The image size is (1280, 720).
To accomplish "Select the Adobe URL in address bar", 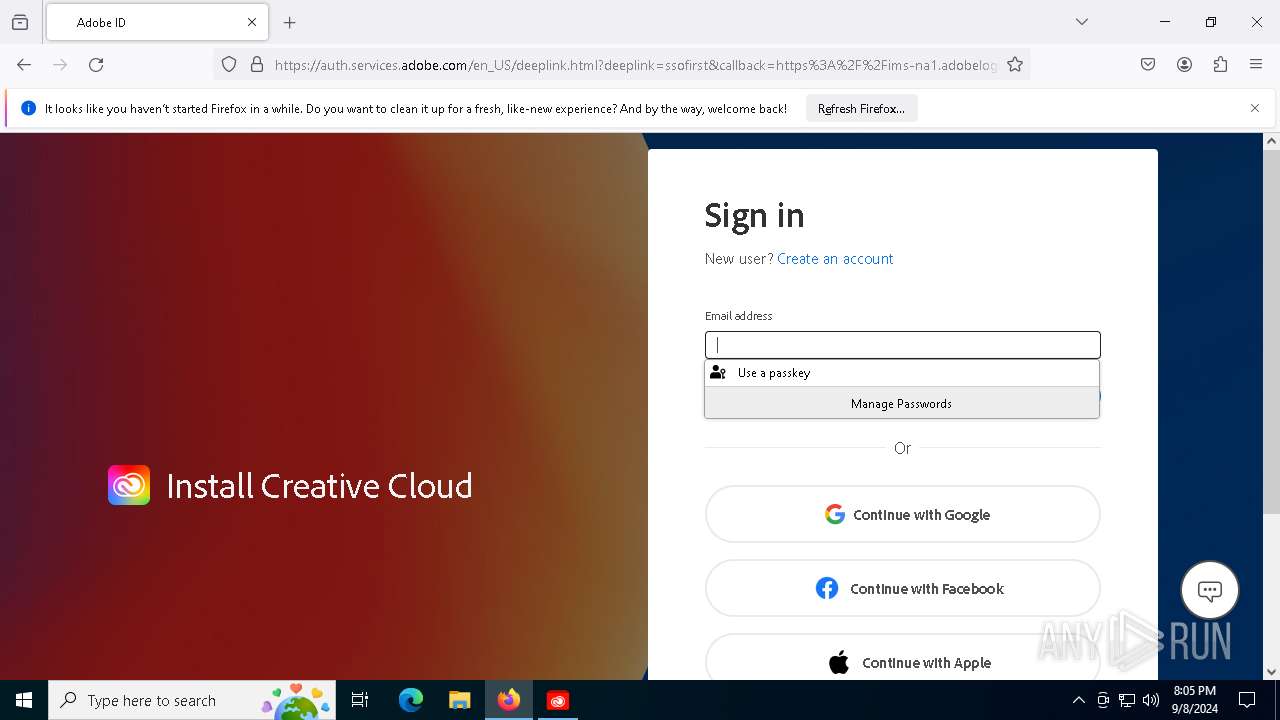I will [x=635, y=65].
